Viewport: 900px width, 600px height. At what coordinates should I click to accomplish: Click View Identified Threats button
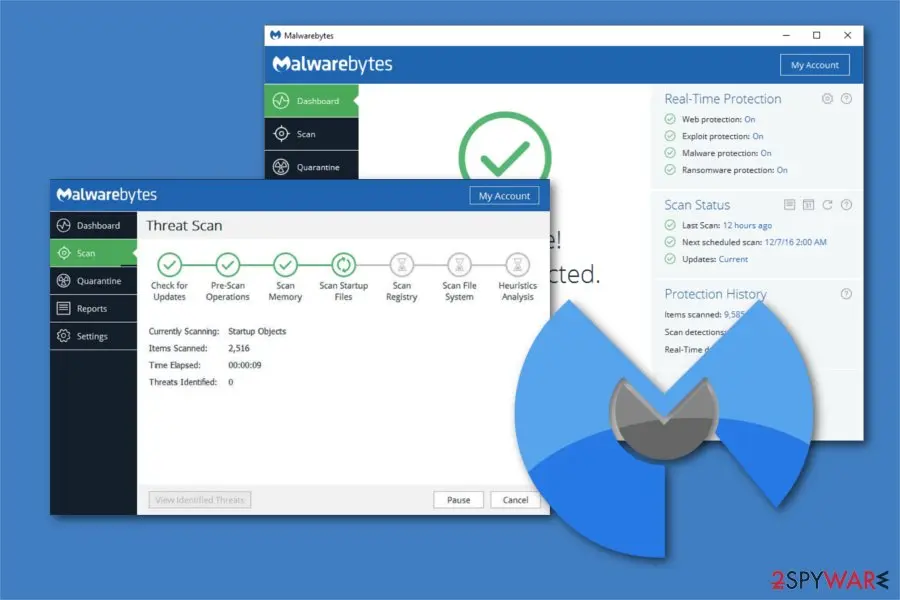(x=200, y=500)
